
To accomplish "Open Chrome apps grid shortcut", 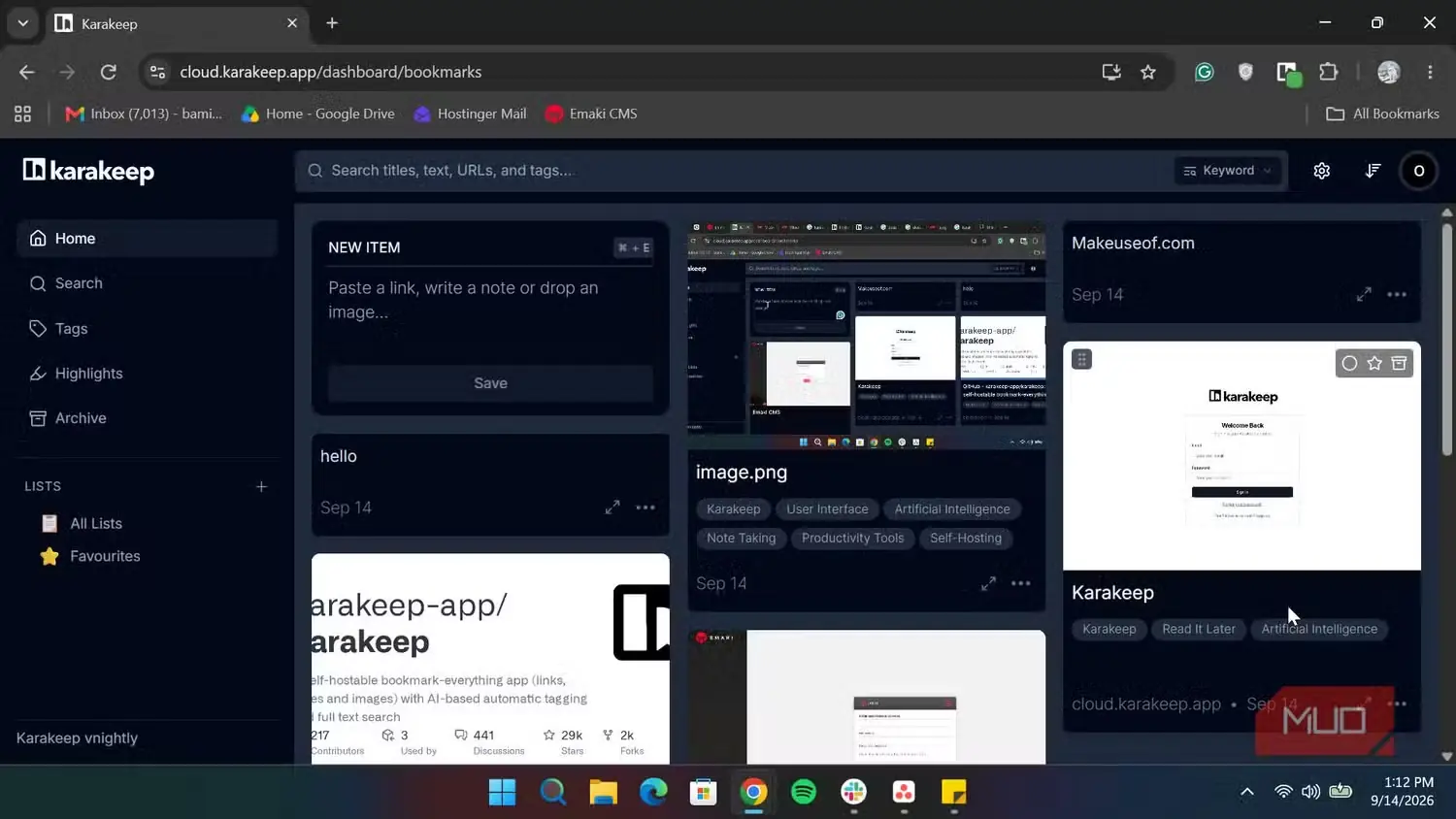I will 23,114.
